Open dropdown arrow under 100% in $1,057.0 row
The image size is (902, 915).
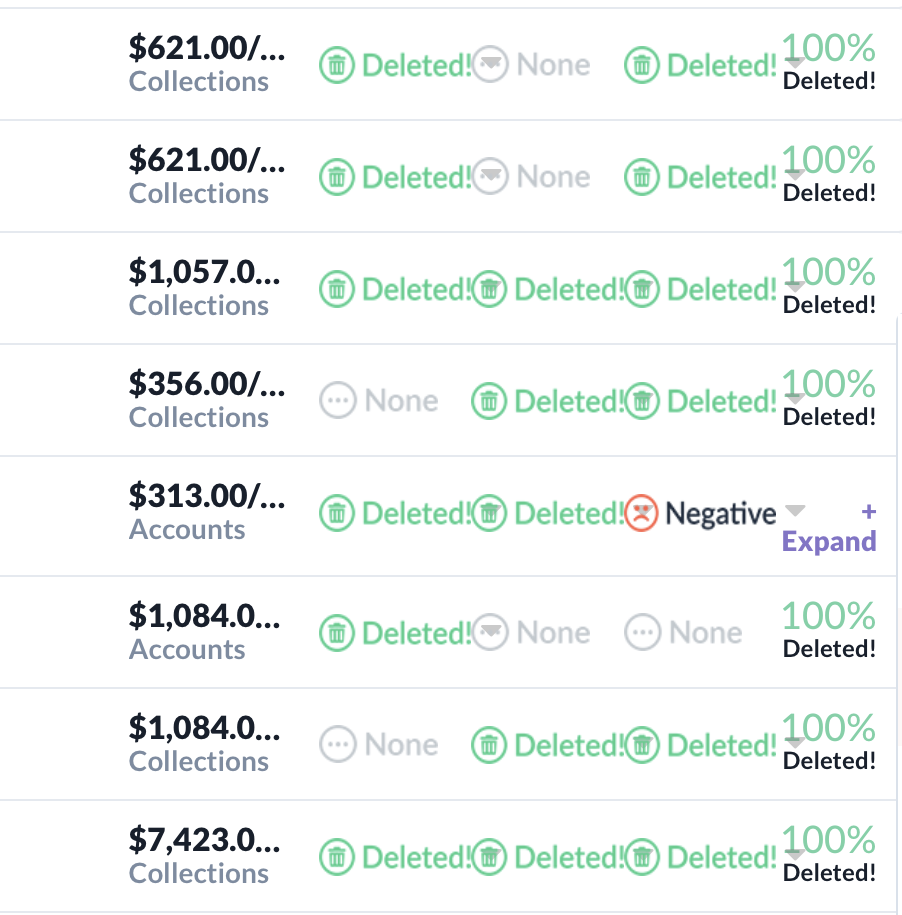(x=794, y=287)
